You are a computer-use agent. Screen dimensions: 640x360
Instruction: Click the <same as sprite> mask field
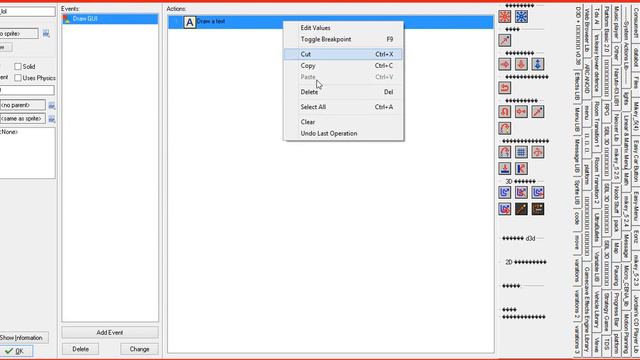pyautogui.click(x=22, y=119)
